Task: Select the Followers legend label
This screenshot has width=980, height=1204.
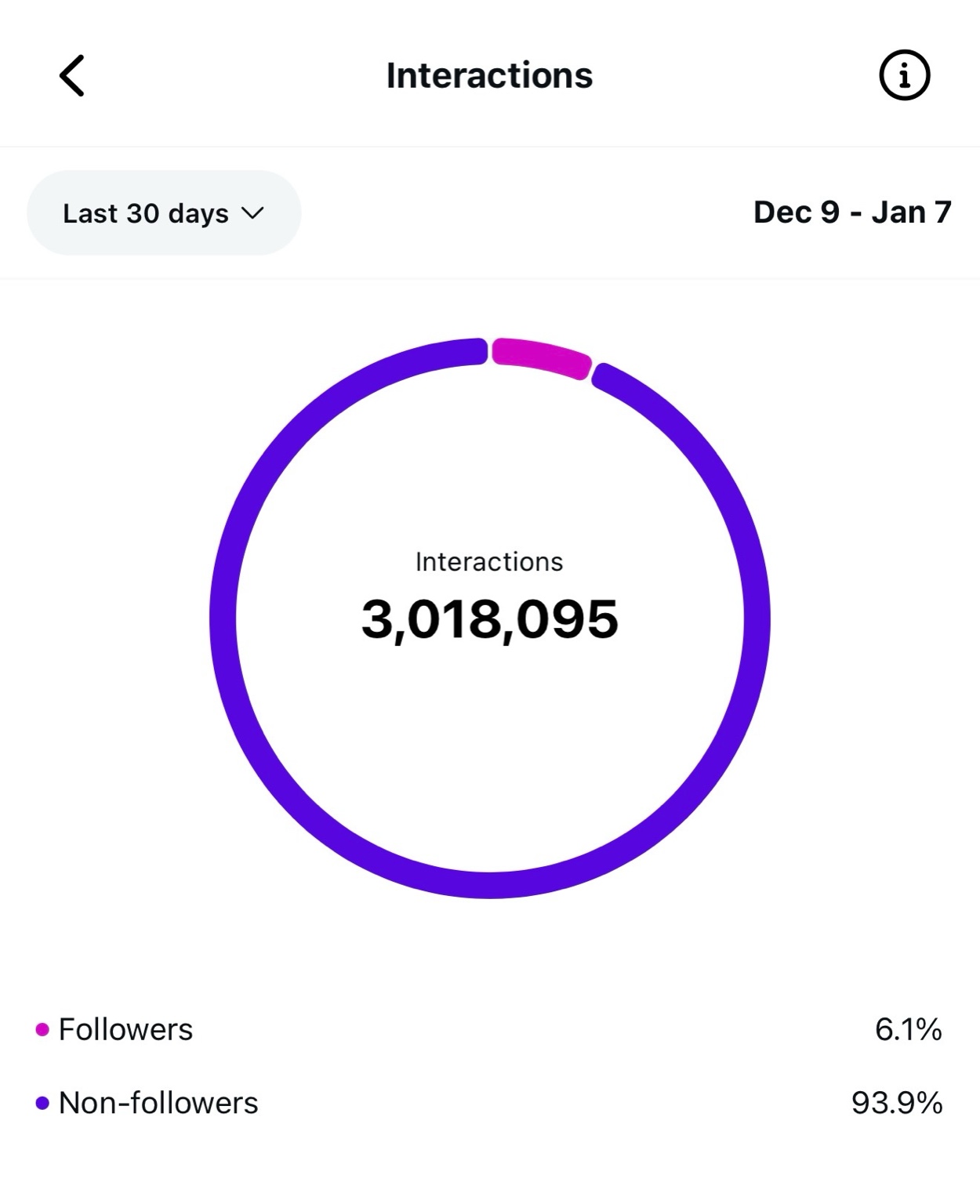Action: pos(125,1029)
